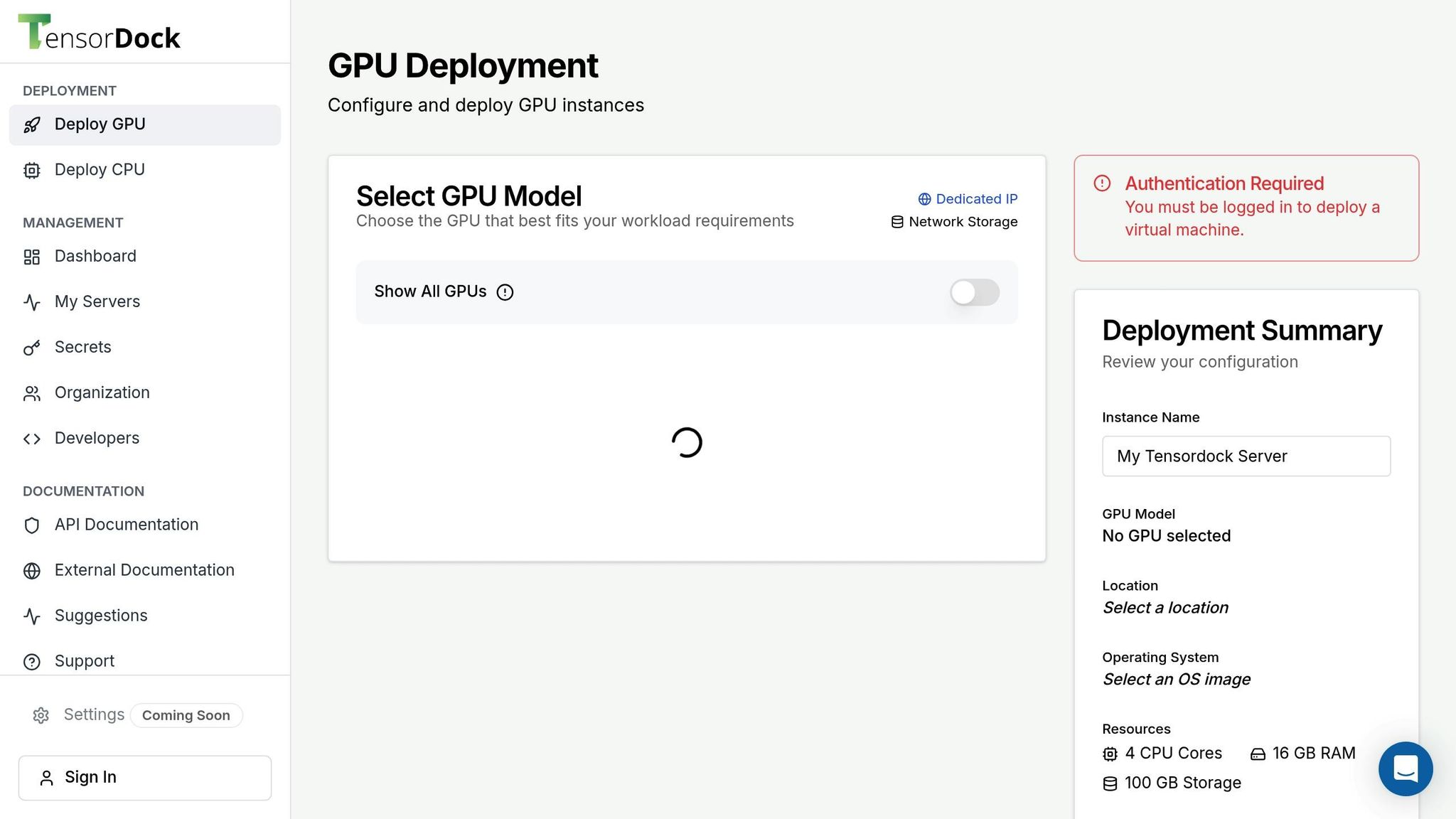Viewport: 1456px width, 819px height.
Task: Click the Coming Soon badge
Action: [x=186, y=716]
